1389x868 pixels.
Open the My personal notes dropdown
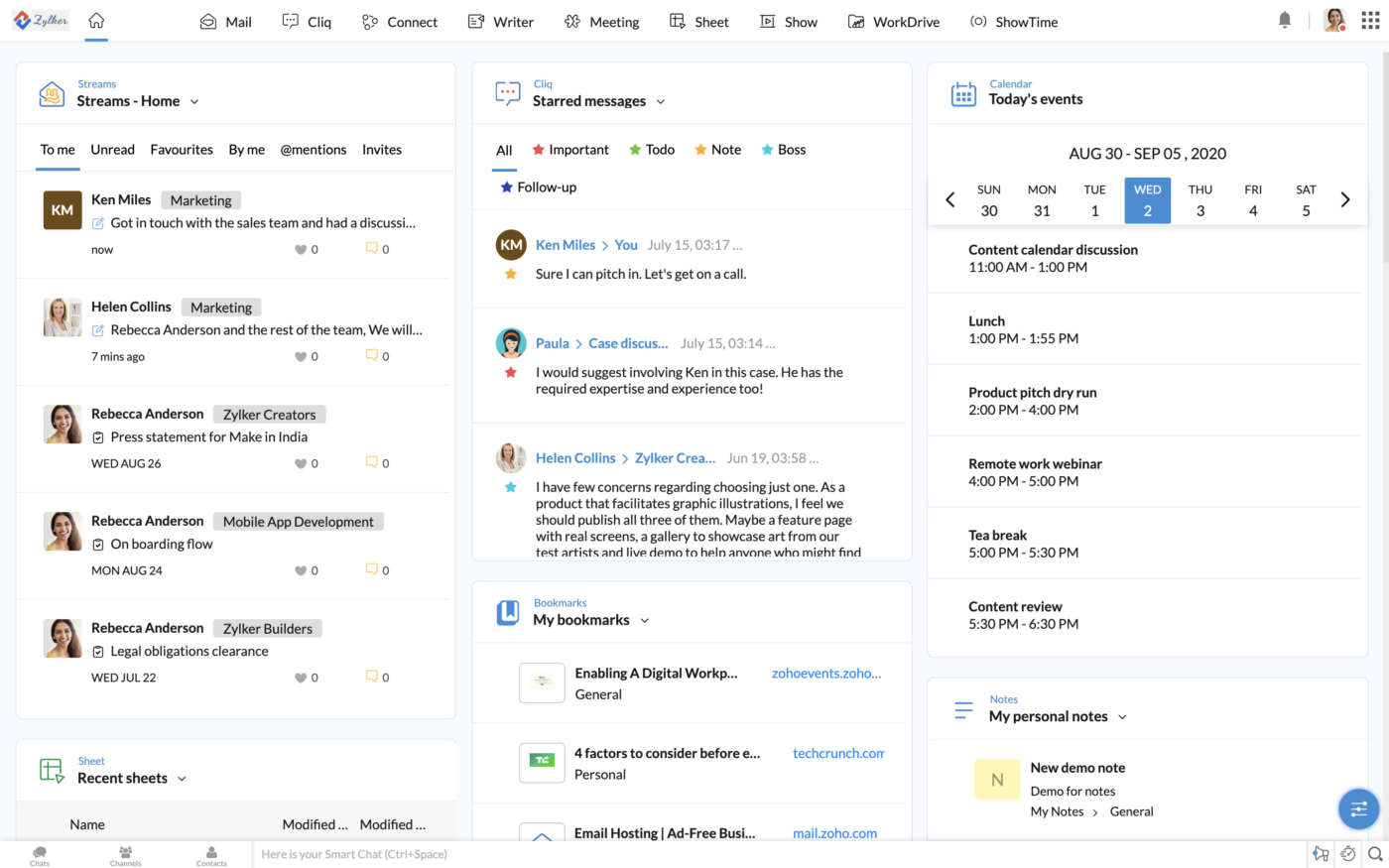[x=1122, y=717]
